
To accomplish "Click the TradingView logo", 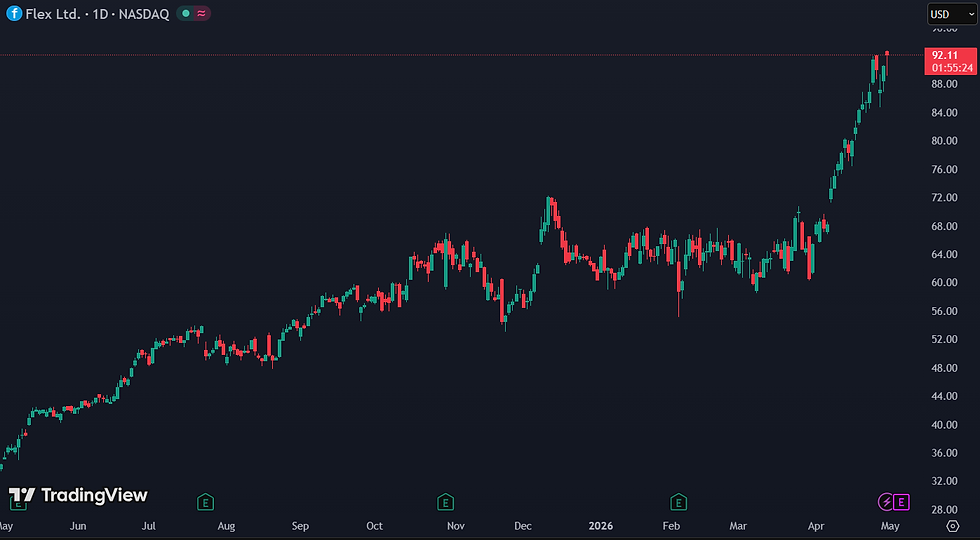I will tap(78, 495).
